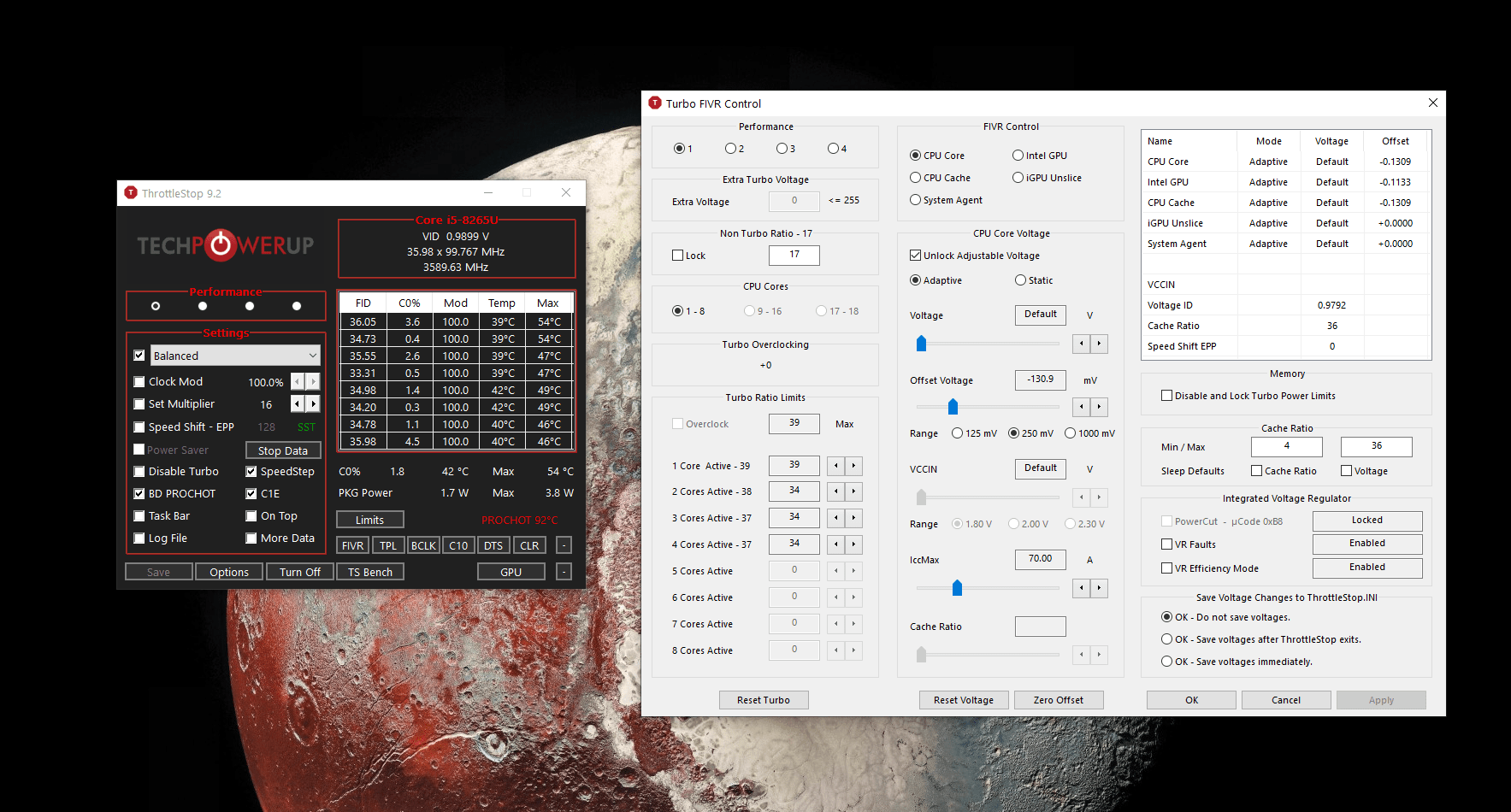Image resolution: width=1511 pixels, height=812 pixels.
Task: Minimize the ThrottleStop window
Action: pos(488,192)
